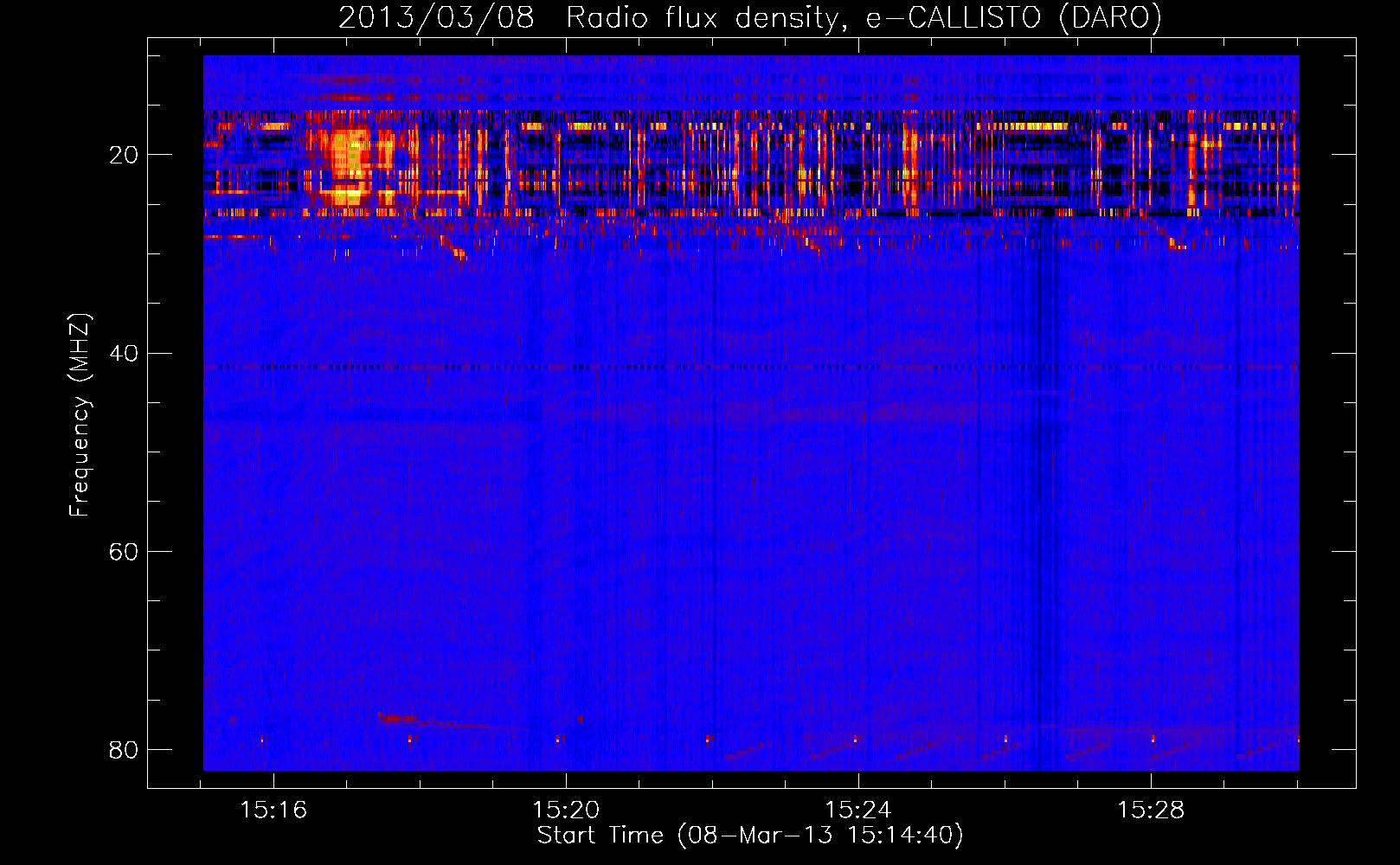
Task: Select the '40' frequency tick label
Action: coord(123,353)
